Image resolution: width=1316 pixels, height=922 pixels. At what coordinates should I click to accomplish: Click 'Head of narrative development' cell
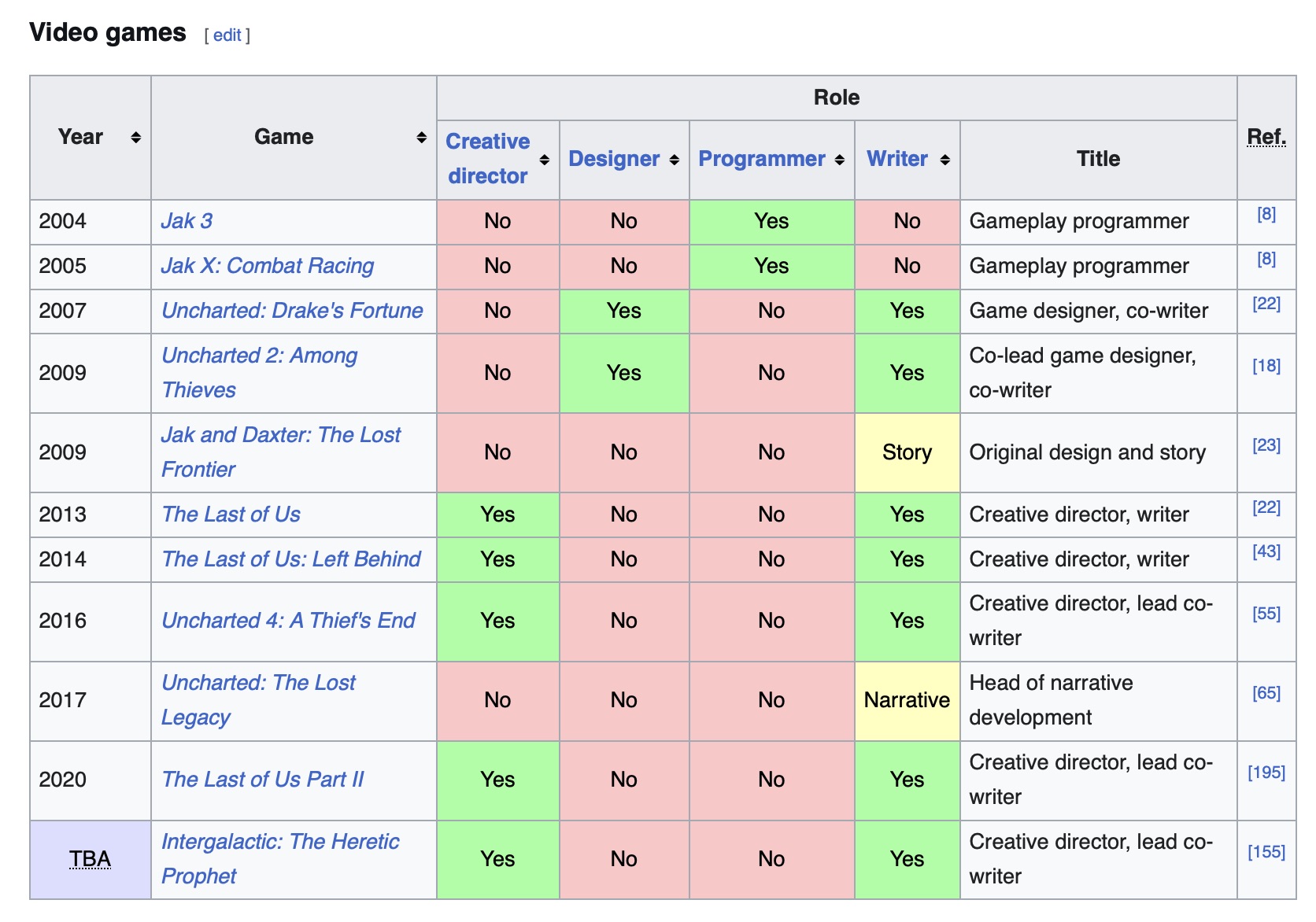(x=1098, y=700)
